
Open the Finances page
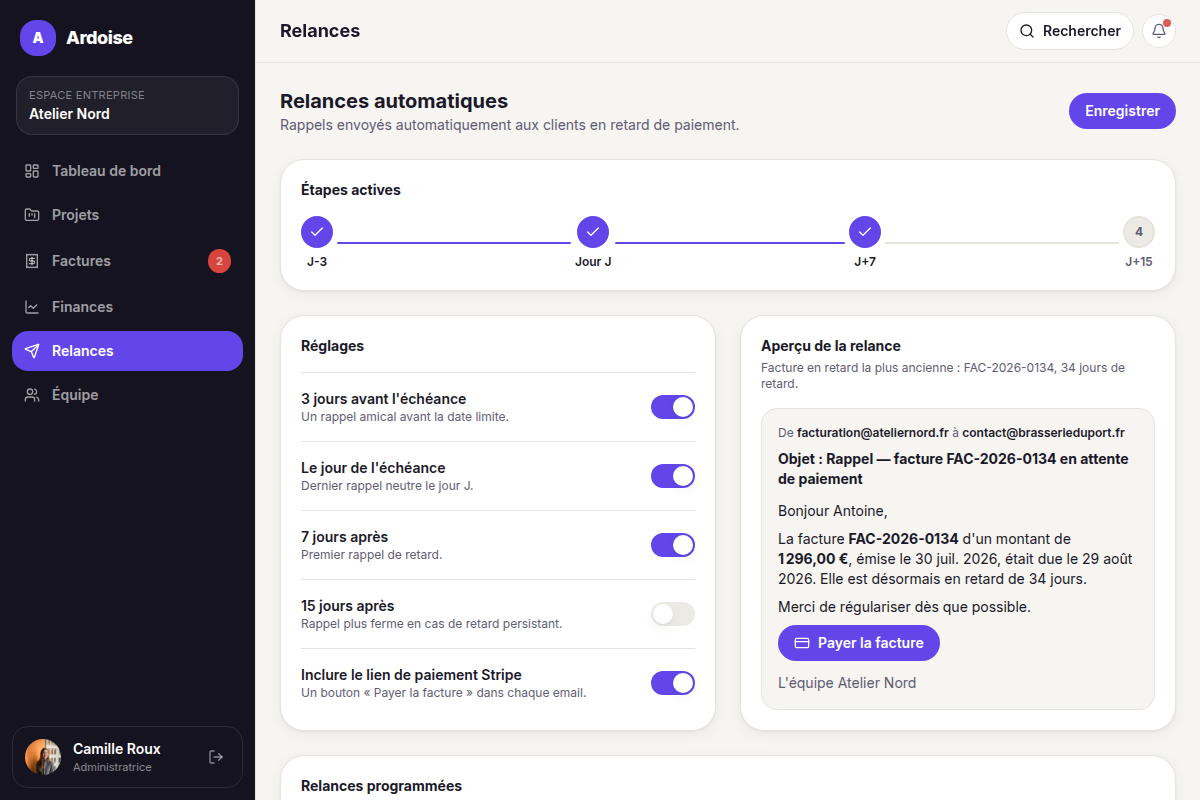click(127, 307)
